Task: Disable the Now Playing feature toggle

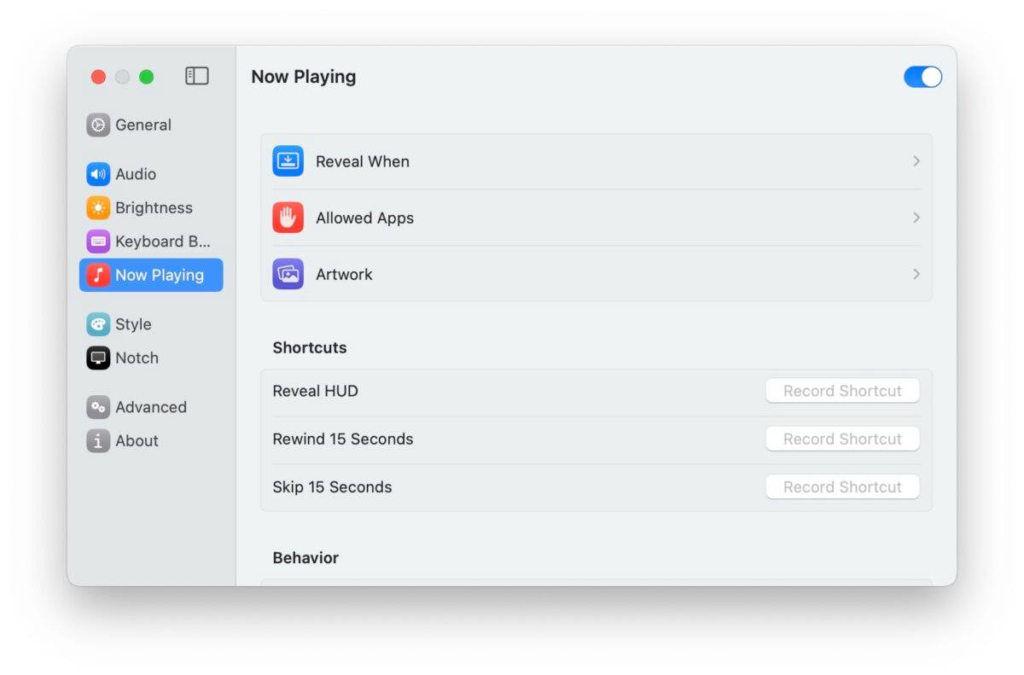Action: tap(921, 76)
